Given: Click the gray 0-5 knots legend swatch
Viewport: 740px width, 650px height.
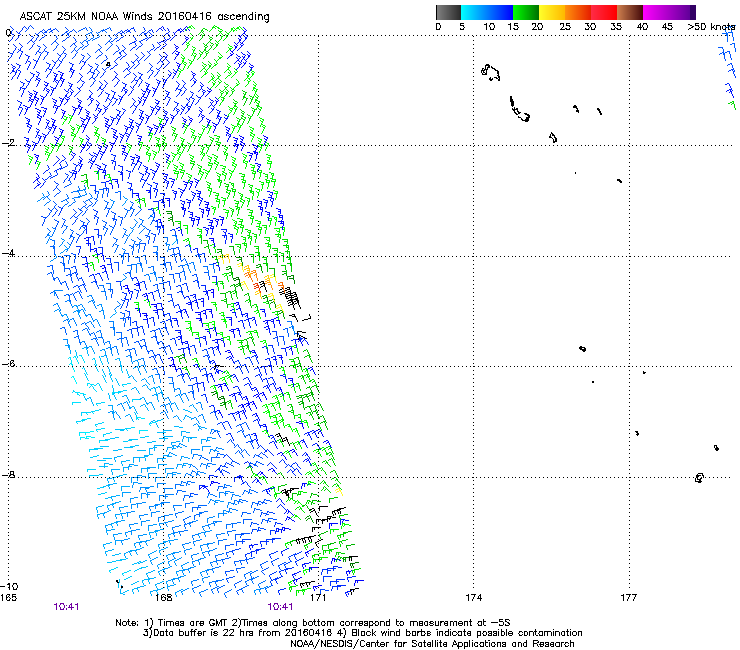Looking at the screenshot, I should coord(448,12).
